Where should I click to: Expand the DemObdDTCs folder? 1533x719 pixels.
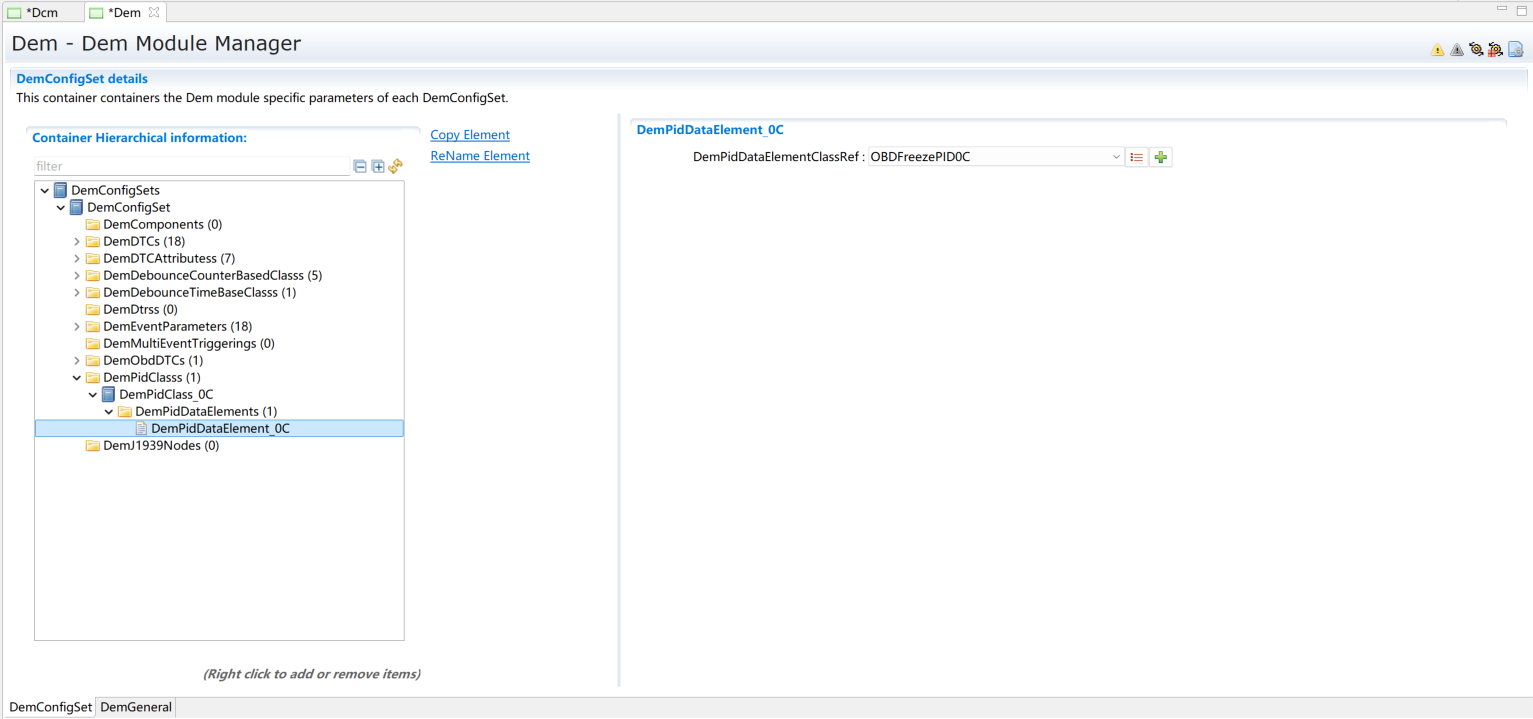click(77, 361)
